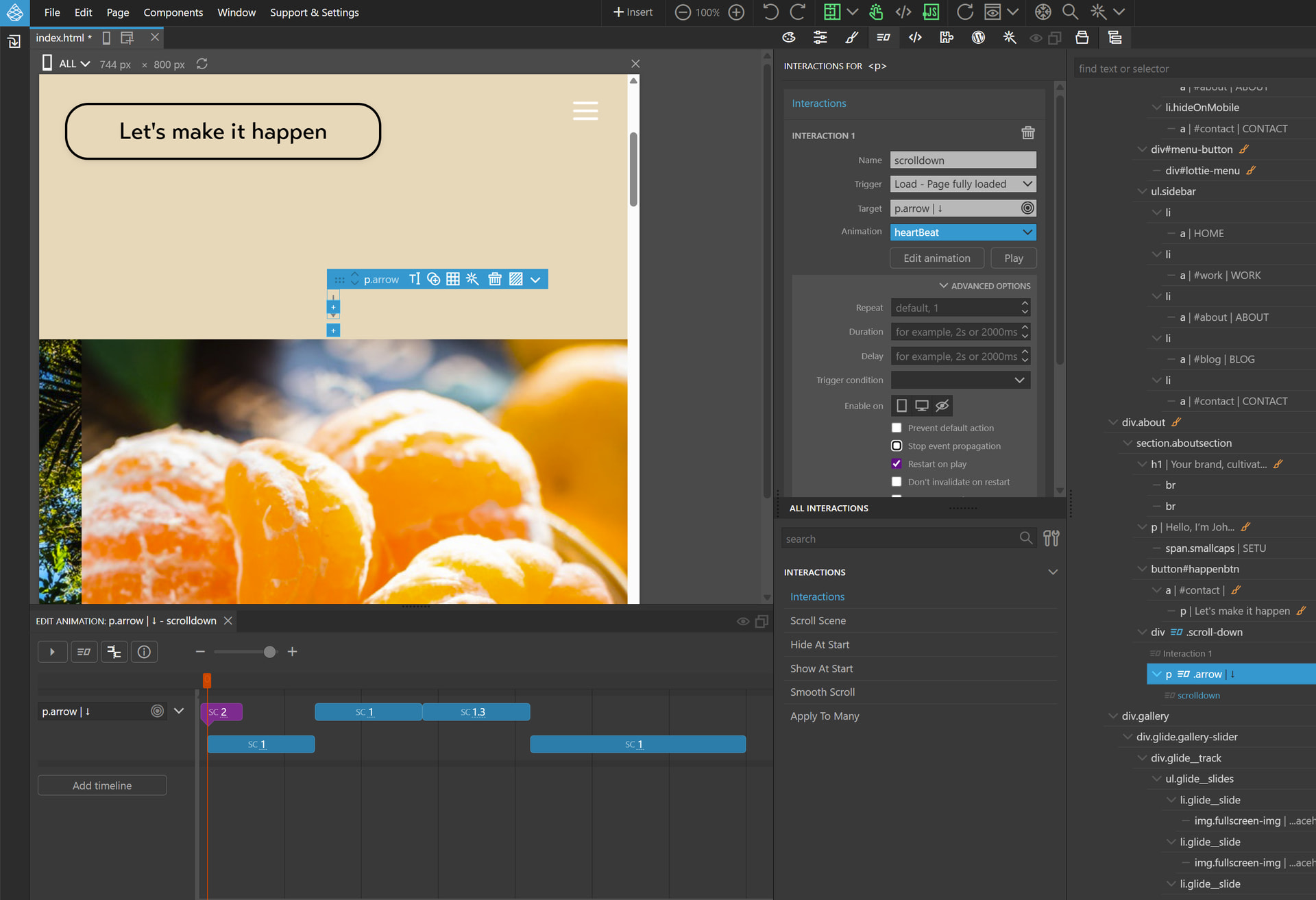Click the target picker icon in the Target field
1316x900 pixels.
coord(1027,208)
